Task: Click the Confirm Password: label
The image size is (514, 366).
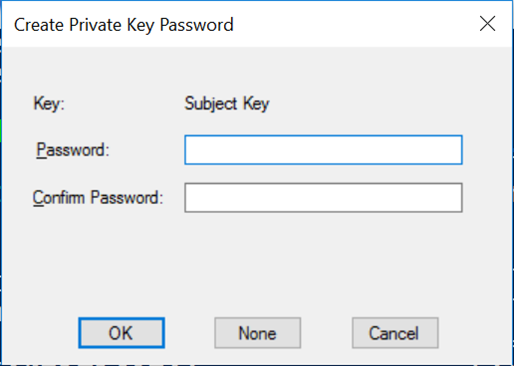Action: pos(98,198)
